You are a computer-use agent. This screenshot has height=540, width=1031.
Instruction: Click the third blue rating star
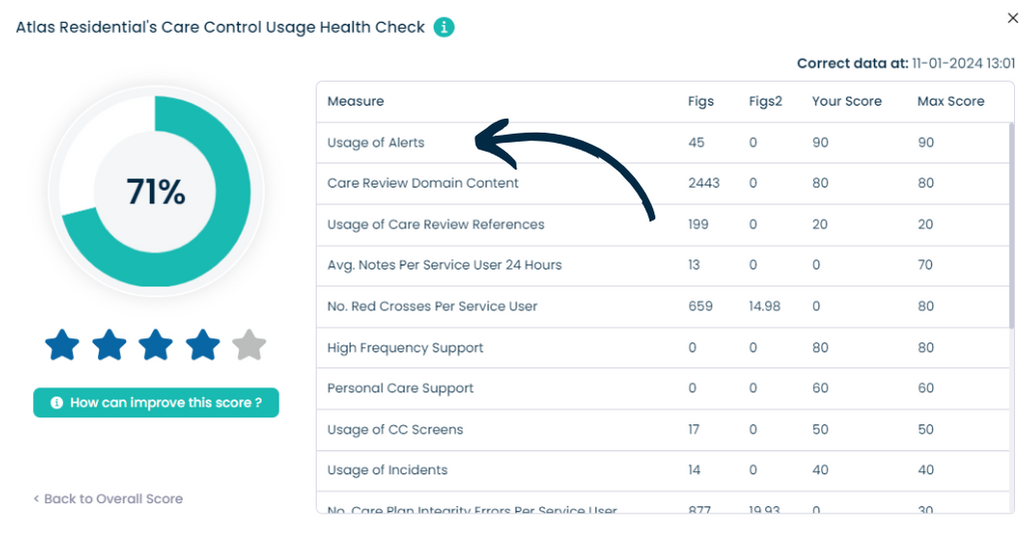[x=156, y=346]
